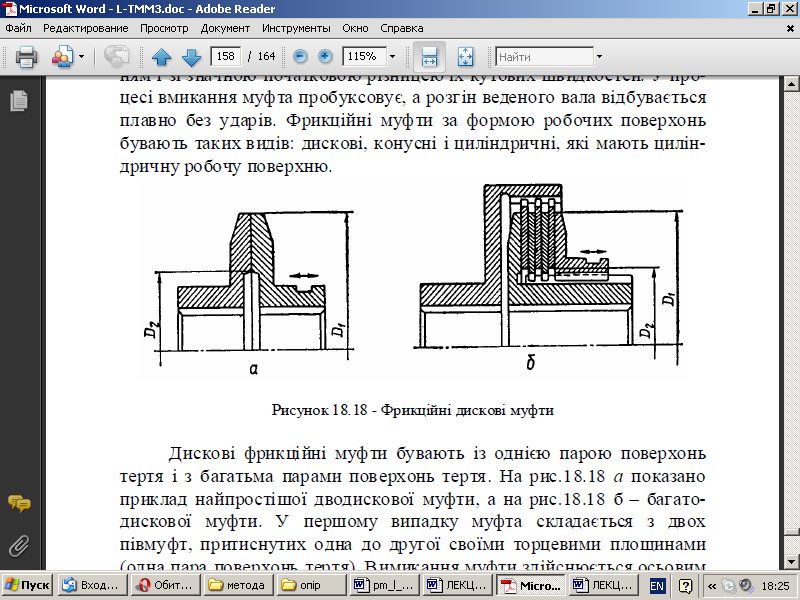
Task: Expand hidden tray icons with the chevron
Action: click(712, 586)
